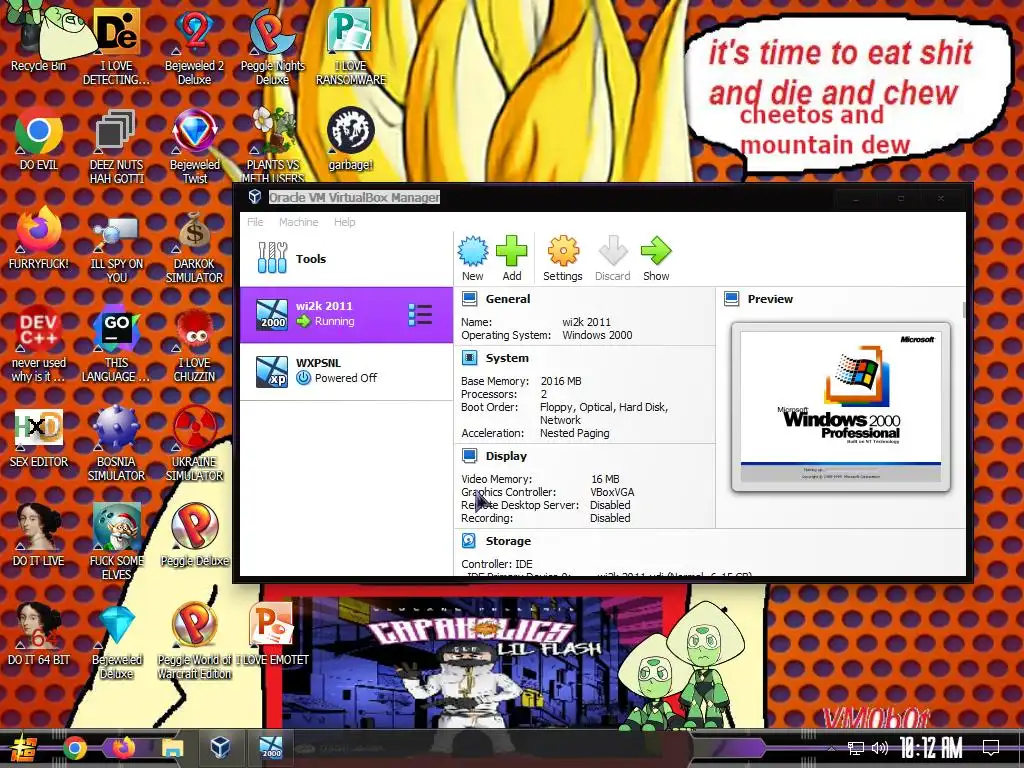Screen dimensions: 1024x768
Task: Click the General section header
Action: pos(507,299)
